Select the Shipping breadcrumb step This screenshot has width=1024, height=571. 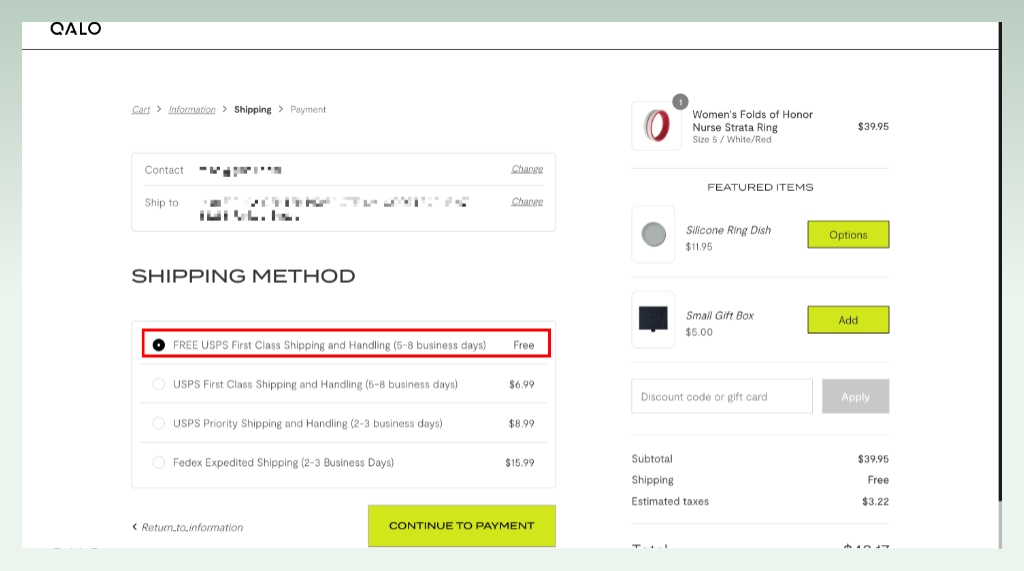[253, 110]
